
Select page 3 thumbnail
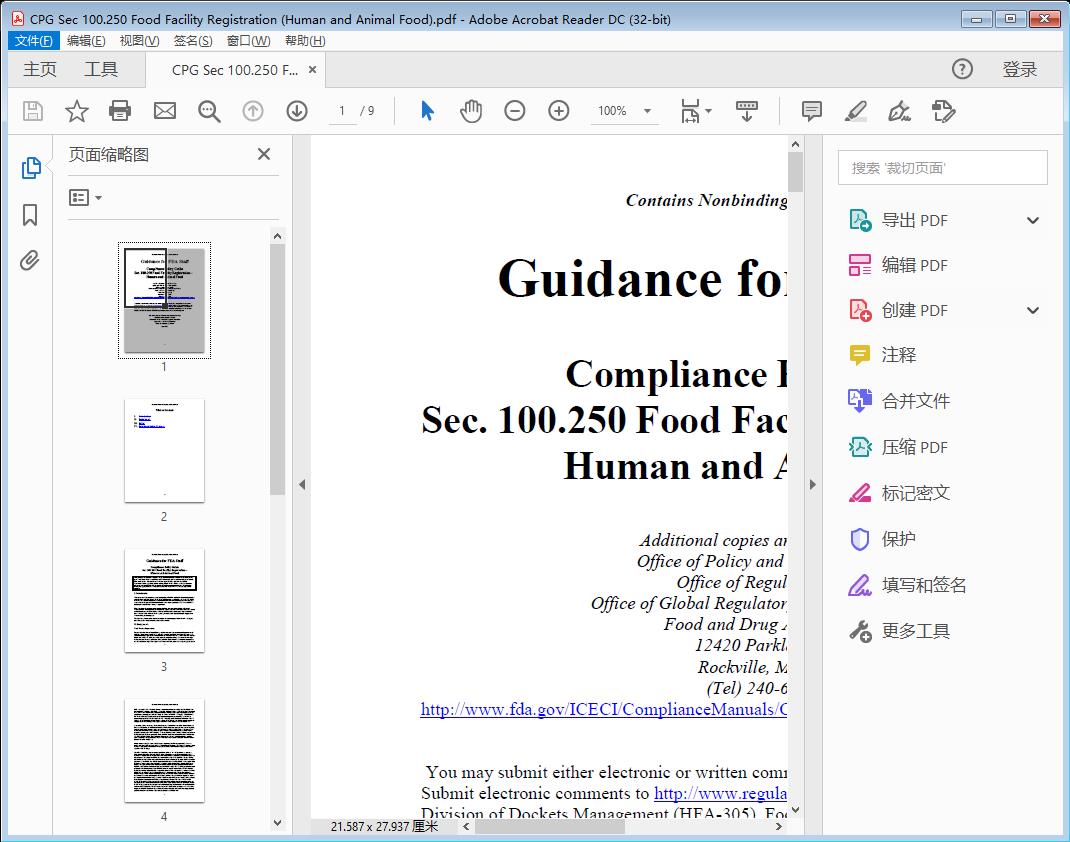pyautogui.click(x=164, y=600)
